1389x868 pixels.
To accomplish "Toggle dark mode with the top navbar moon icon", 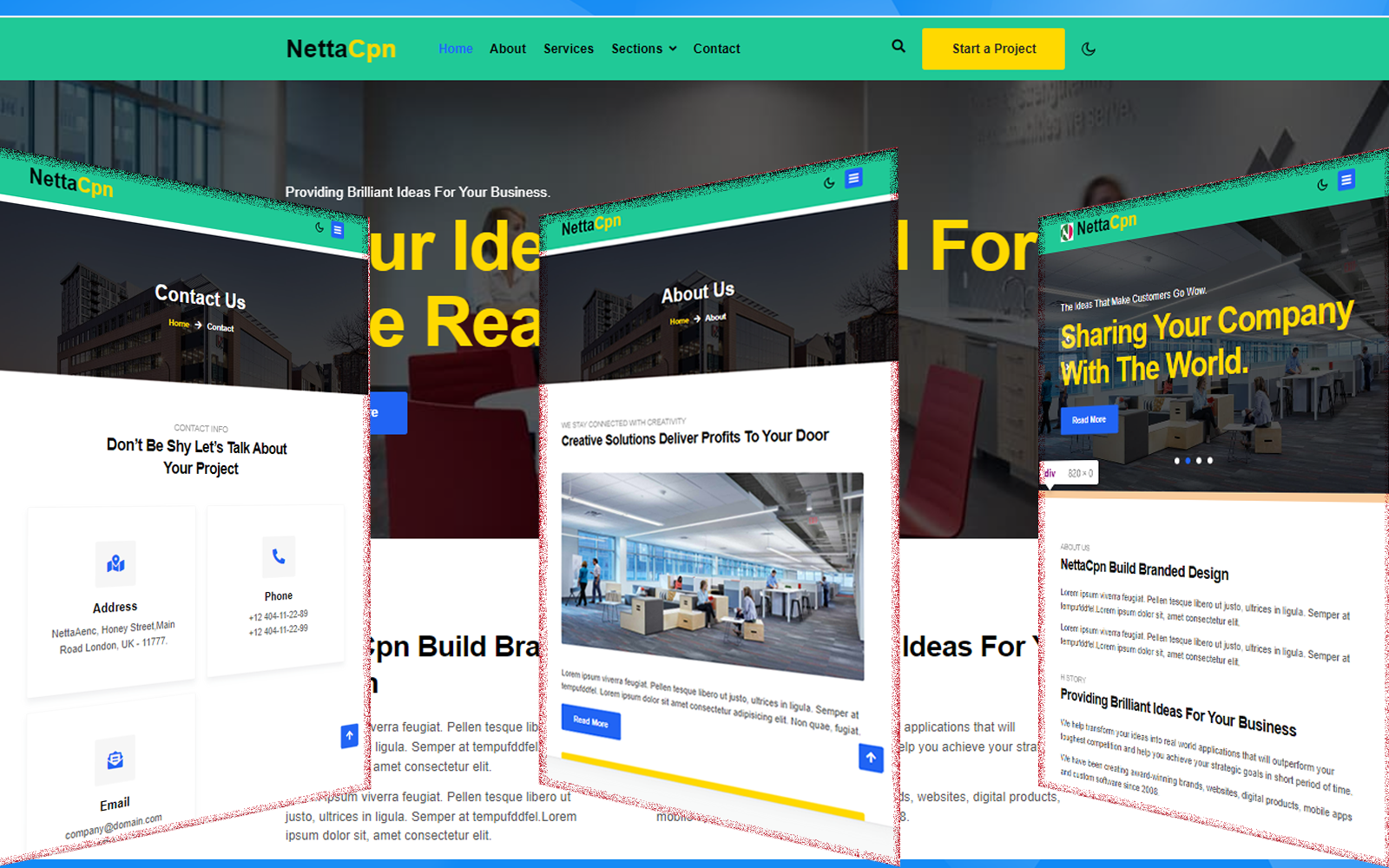I will 1089,49.
